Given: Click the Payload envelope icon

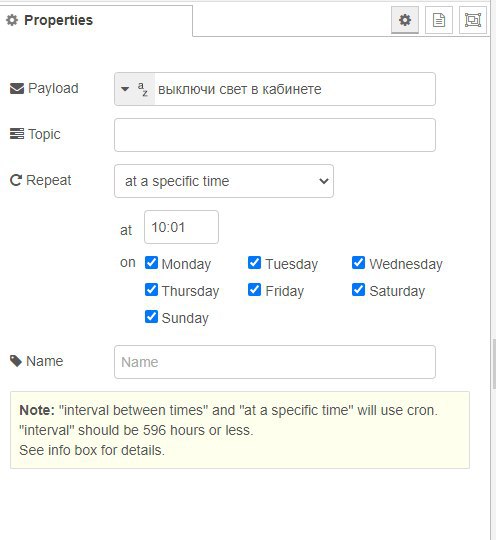Looking at the screenshot, I should pyautogui.click(x=17, y=89).
